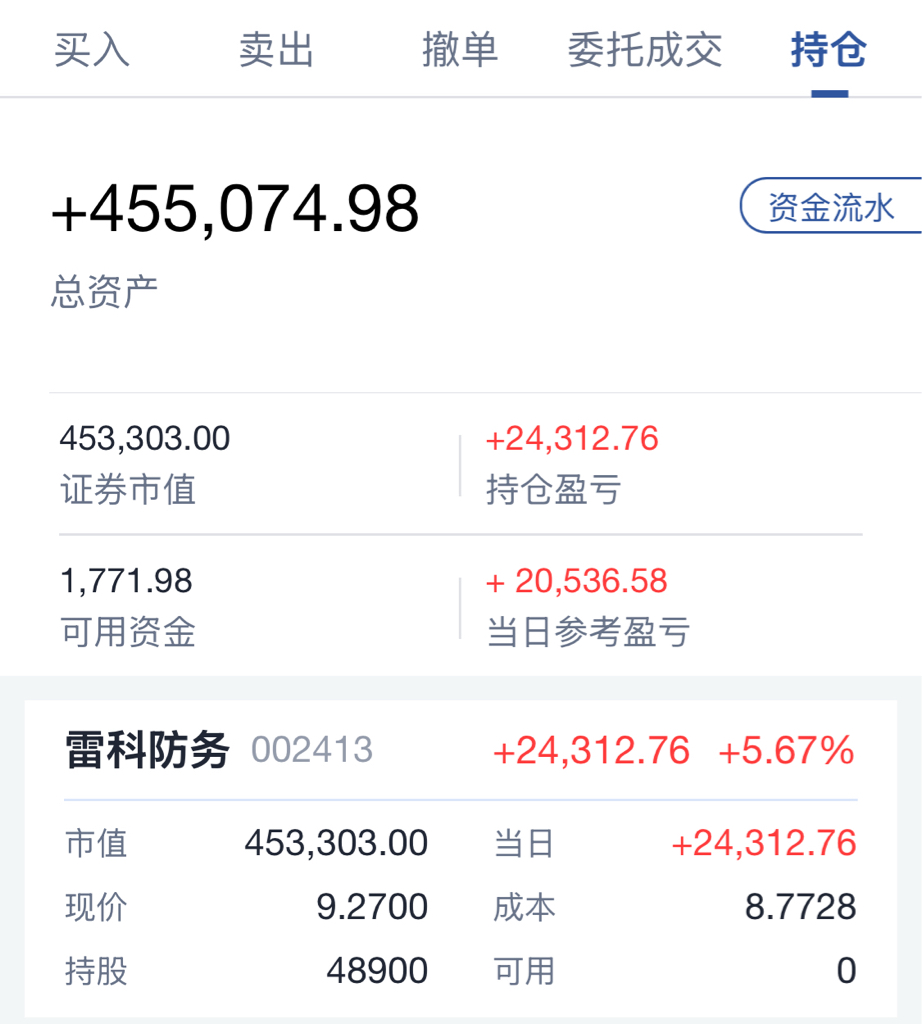Image resolution: width=922 pixels, height=1024 pixels.
Task: Select the 证券市值 label
Action: [128, 489]
